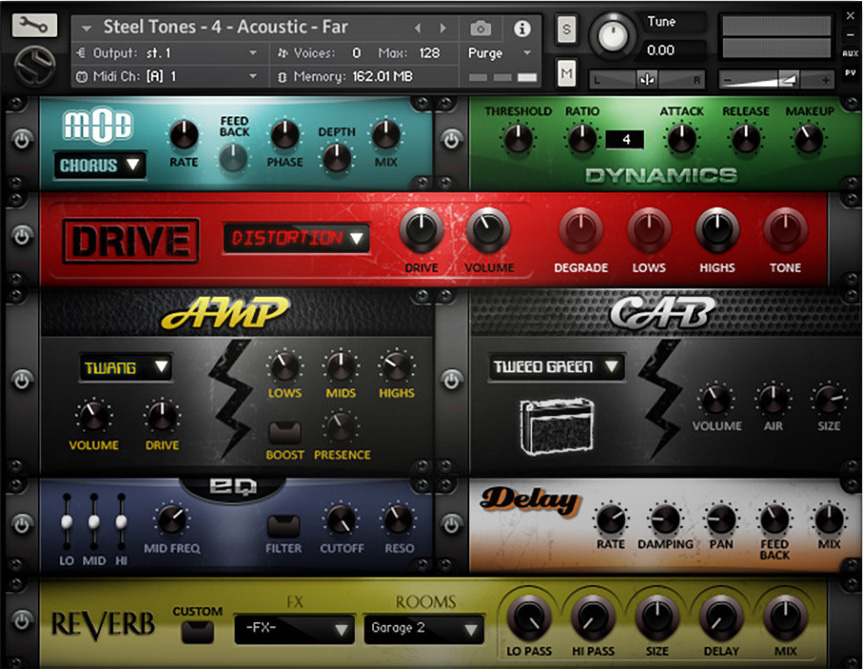Click the pan control between L and R
Viewport: 863px width, 669px height.
click(647, 78)
